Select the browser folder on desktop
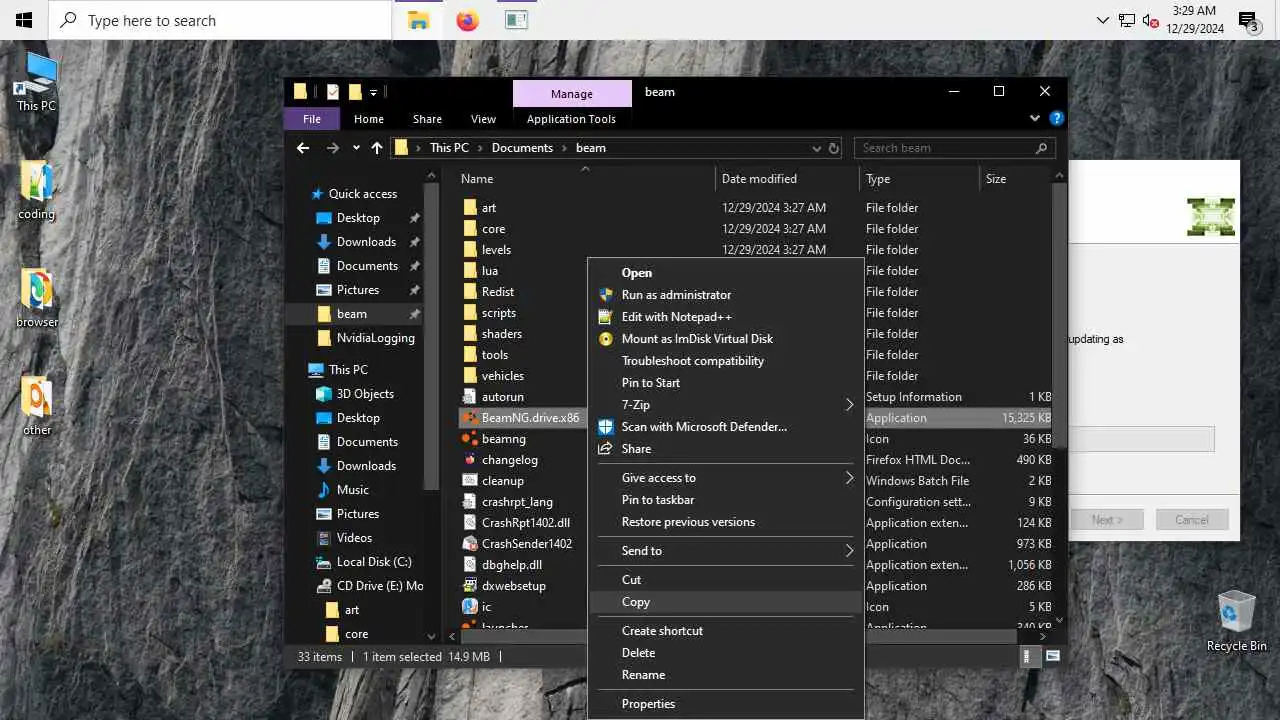Screen dimensions: 1280x720 37,298
